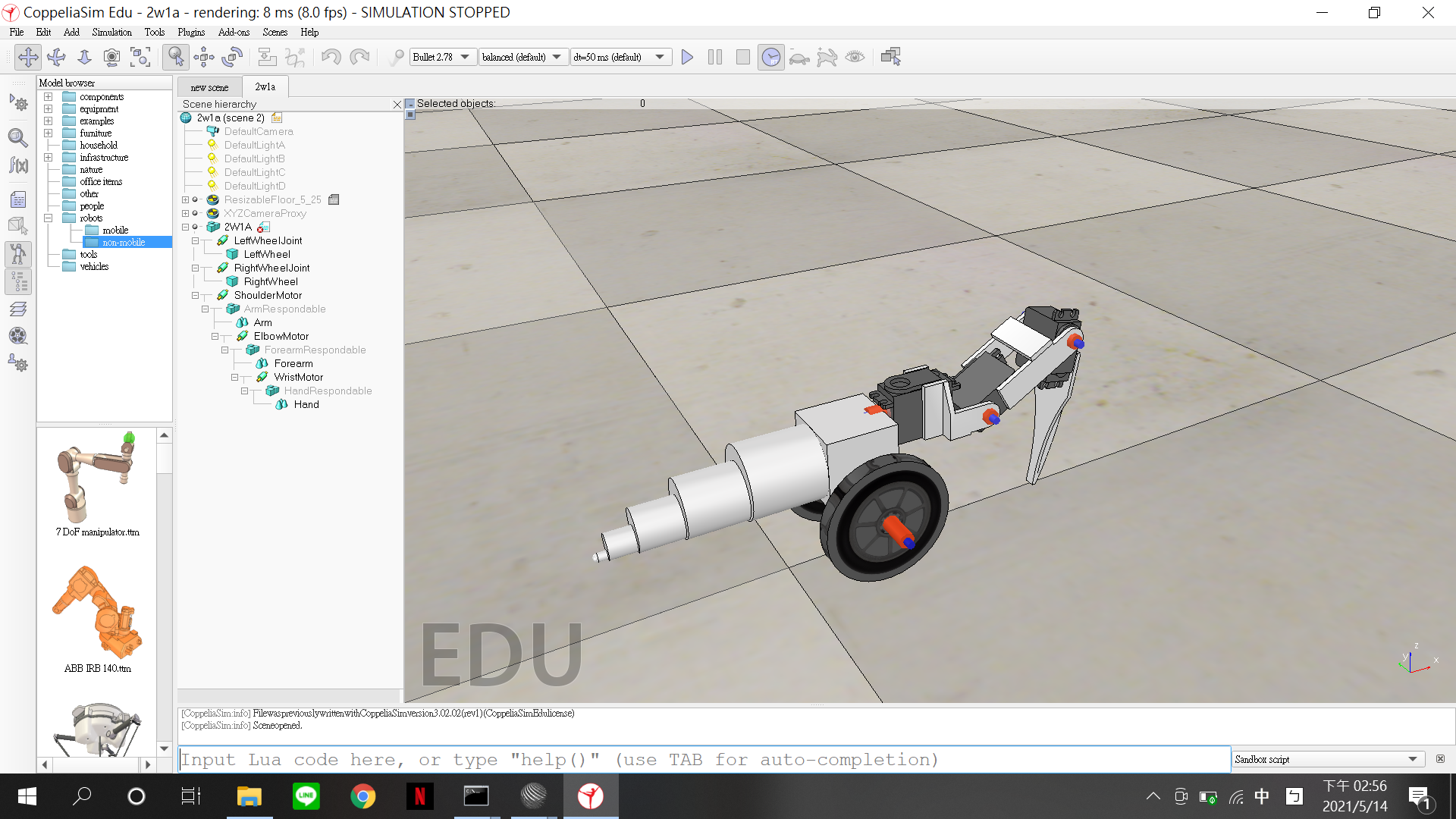
Task: Select LeftWheelJoint in hierarchy
Action: pos(268,240)
